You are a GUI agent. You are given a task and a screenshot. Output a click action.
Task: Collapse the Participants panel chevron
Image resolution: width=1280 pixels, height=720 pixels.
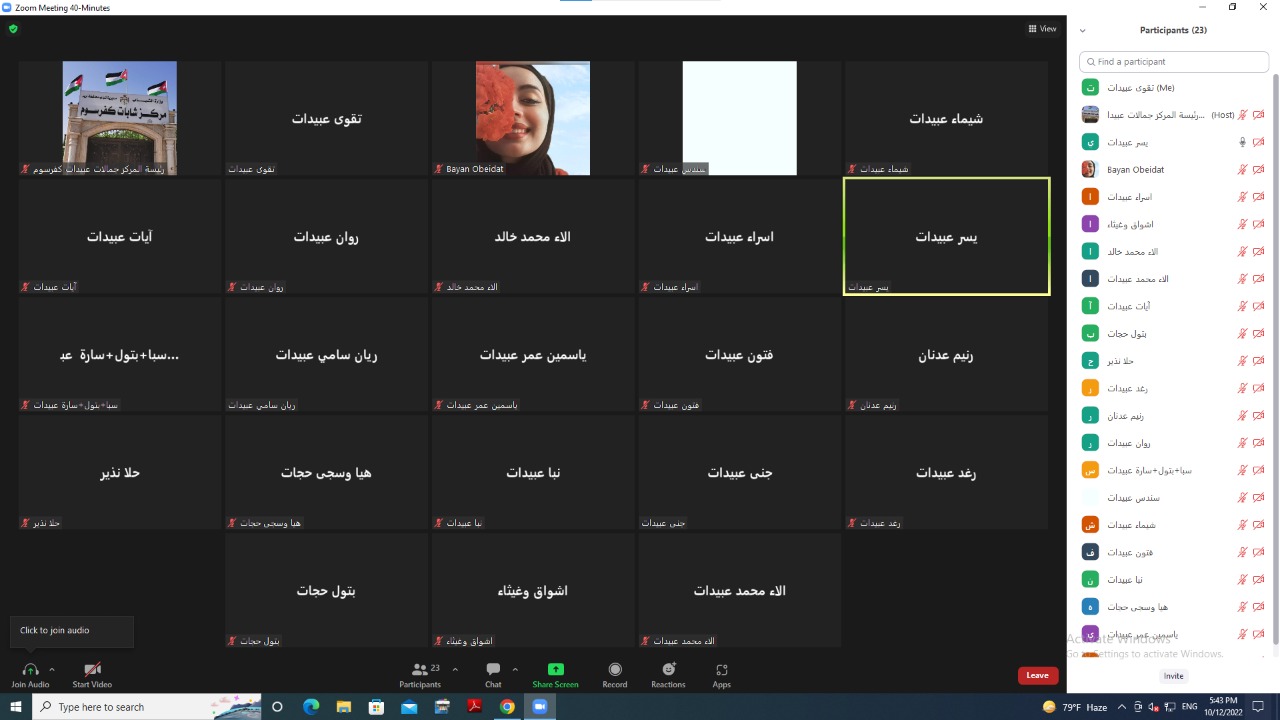pos(1082,31)
